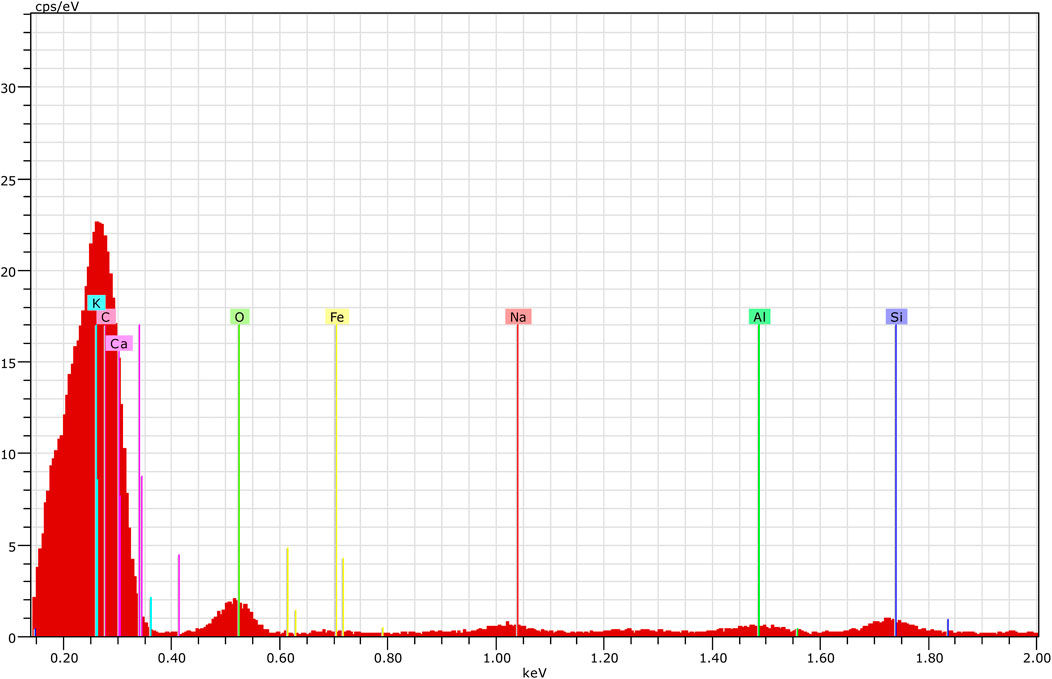1052x679 pixels.
Task: Click the x-axis value 1.00
Action: pyautogui.click(x=496, y=658)
